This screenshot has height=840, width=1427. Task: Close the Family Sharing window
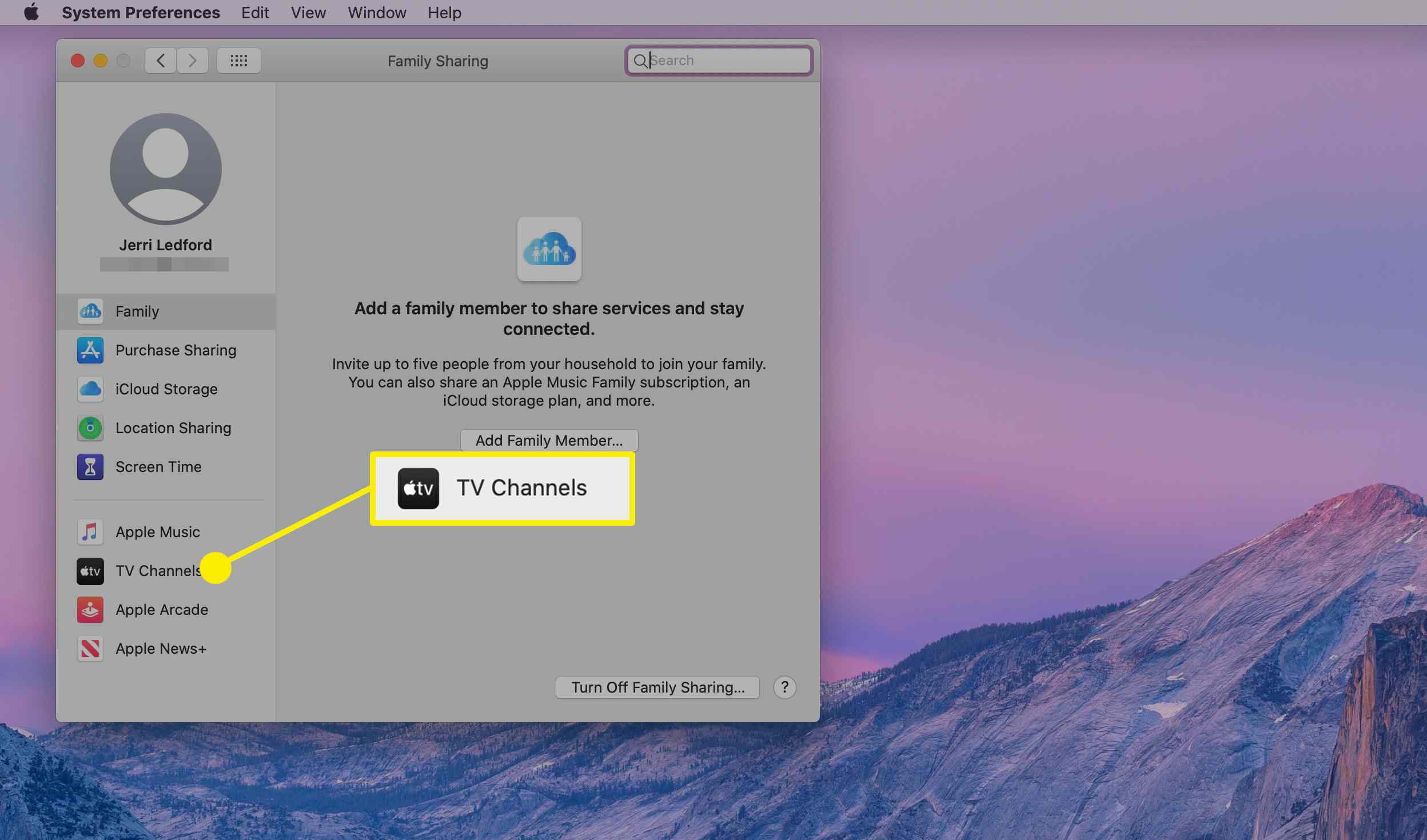click(78, 61)
